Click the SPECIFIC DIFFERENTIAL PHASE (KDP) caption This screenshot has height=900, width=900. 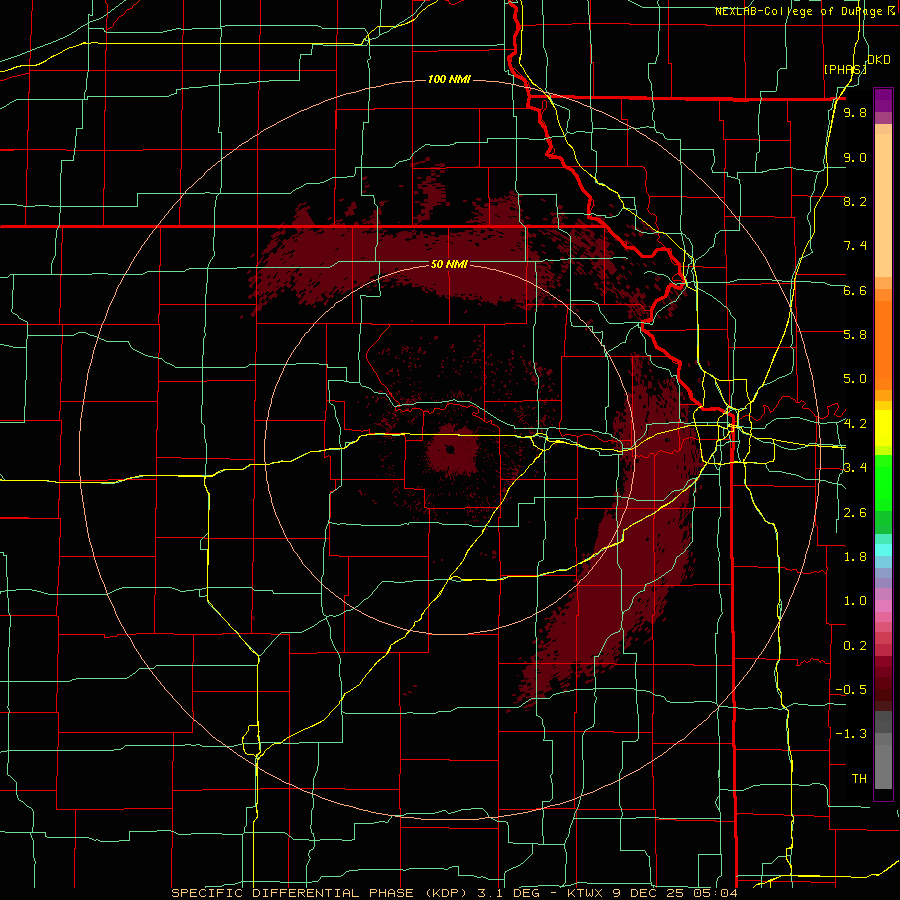click(x=320, y=893)
